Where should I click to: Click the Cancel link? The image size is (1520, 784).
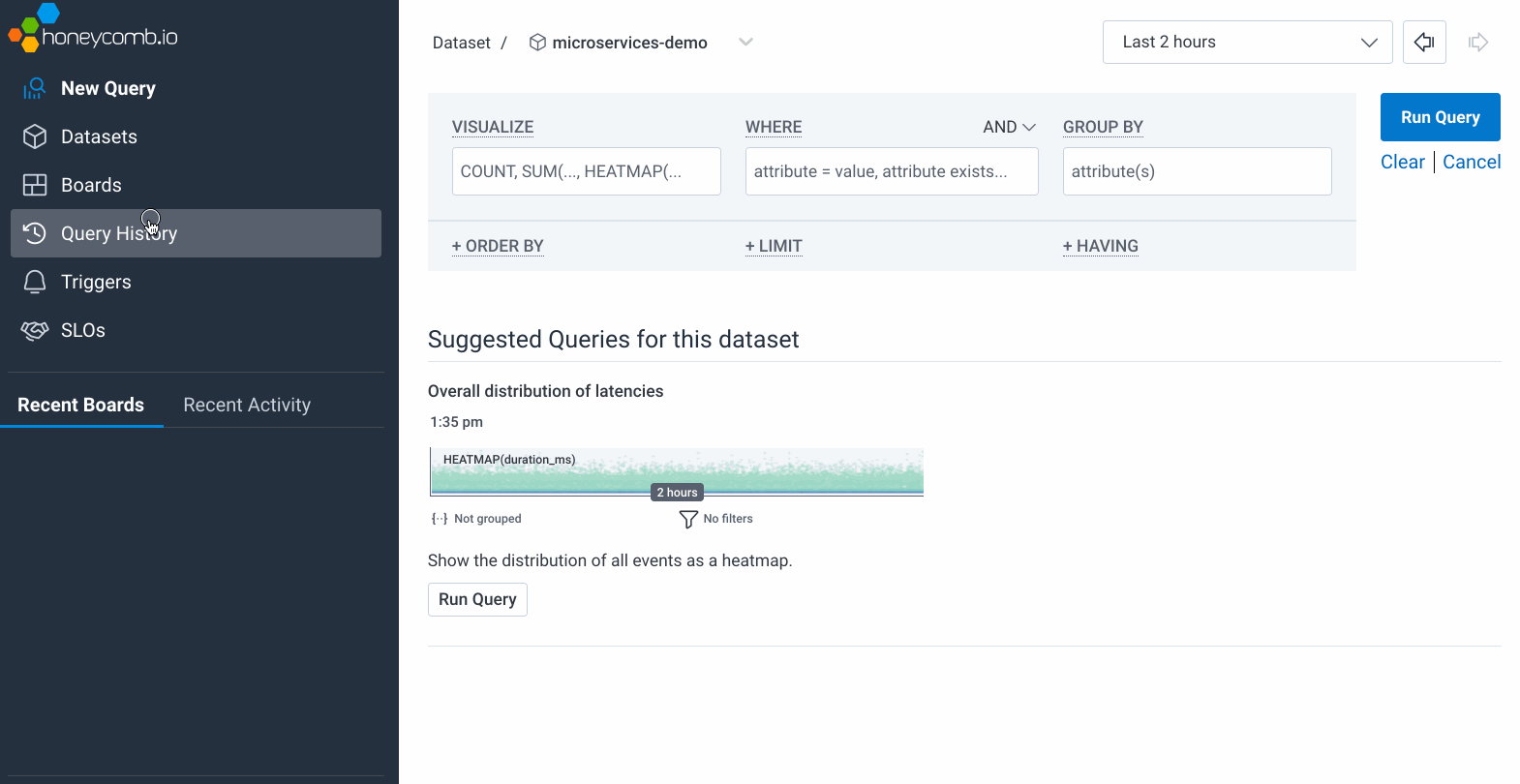1472,162
